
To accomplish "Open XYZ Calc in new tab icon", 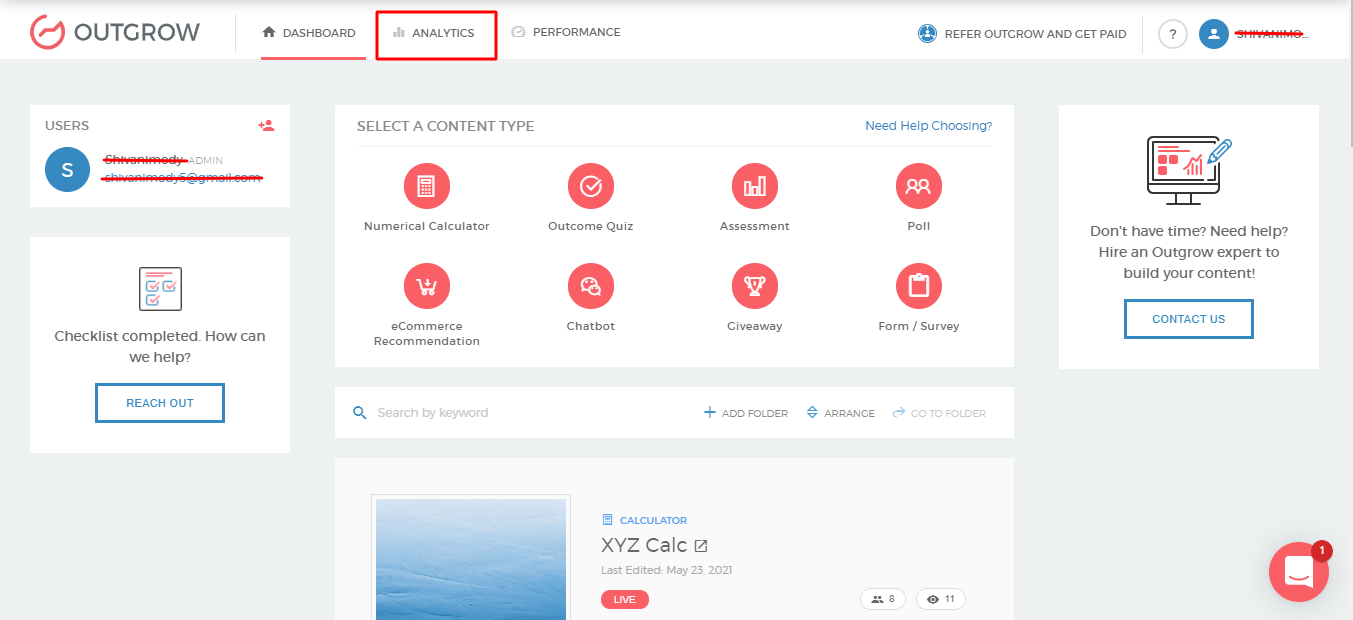I will pos(702,546).
